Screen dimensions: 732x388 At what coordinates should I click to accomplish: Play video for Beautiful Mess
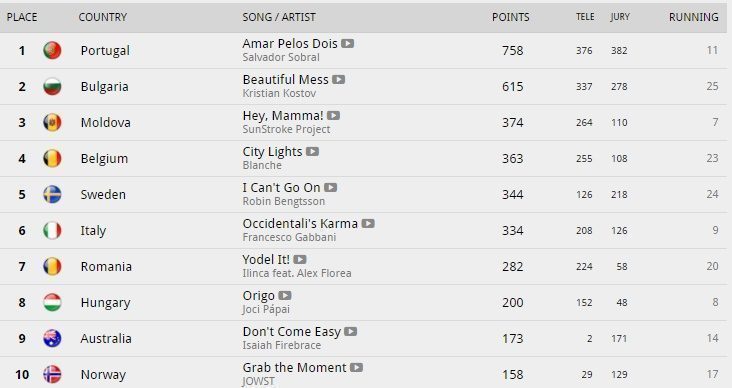pyautogui.click(x=338, y=79)
